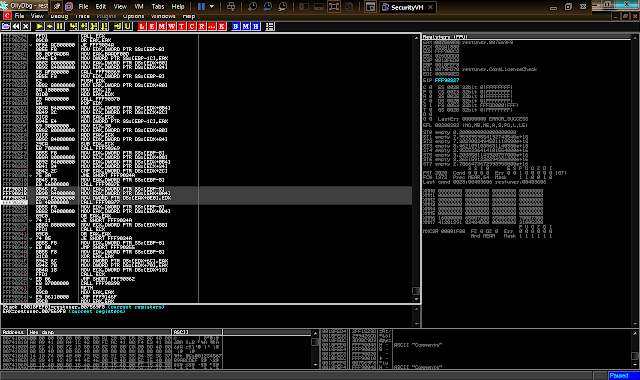Viewport: 640px width, 380px height.
Task: Click the Trace over toolbar icon
Action: [x=104, y=26]
